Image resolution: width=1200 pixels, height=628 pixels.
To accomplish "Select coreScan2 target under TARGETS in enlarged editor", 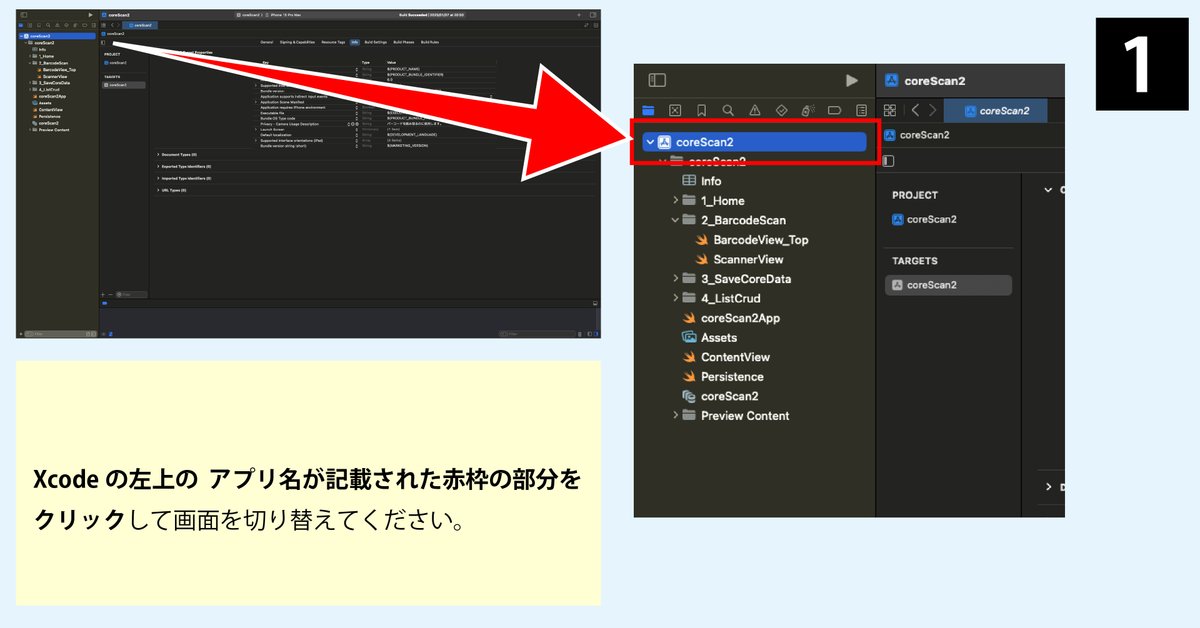I will (948, 285).
